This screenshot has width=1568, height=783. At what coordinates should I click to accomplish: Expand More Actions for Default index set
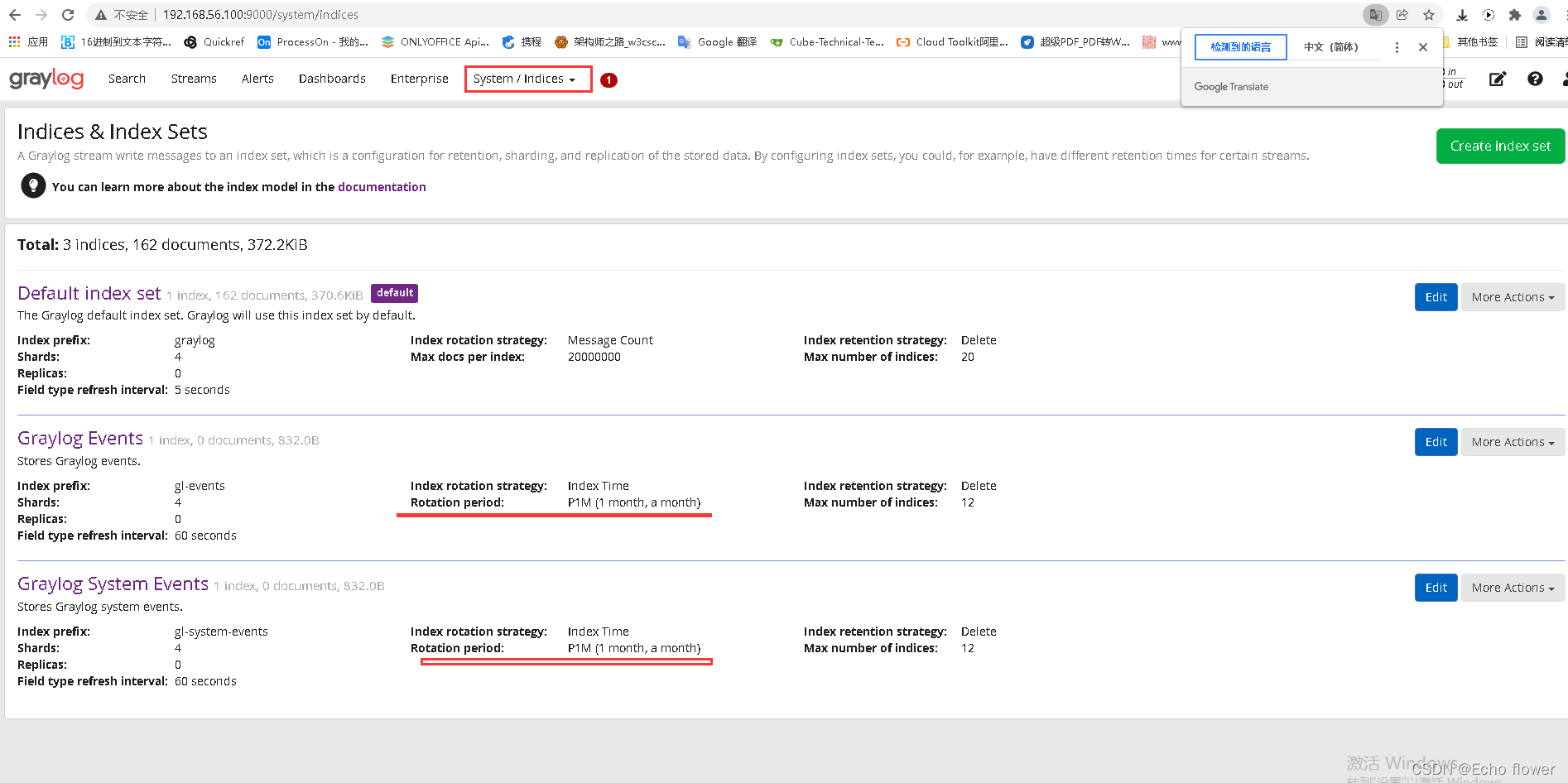coord(1513,297)
